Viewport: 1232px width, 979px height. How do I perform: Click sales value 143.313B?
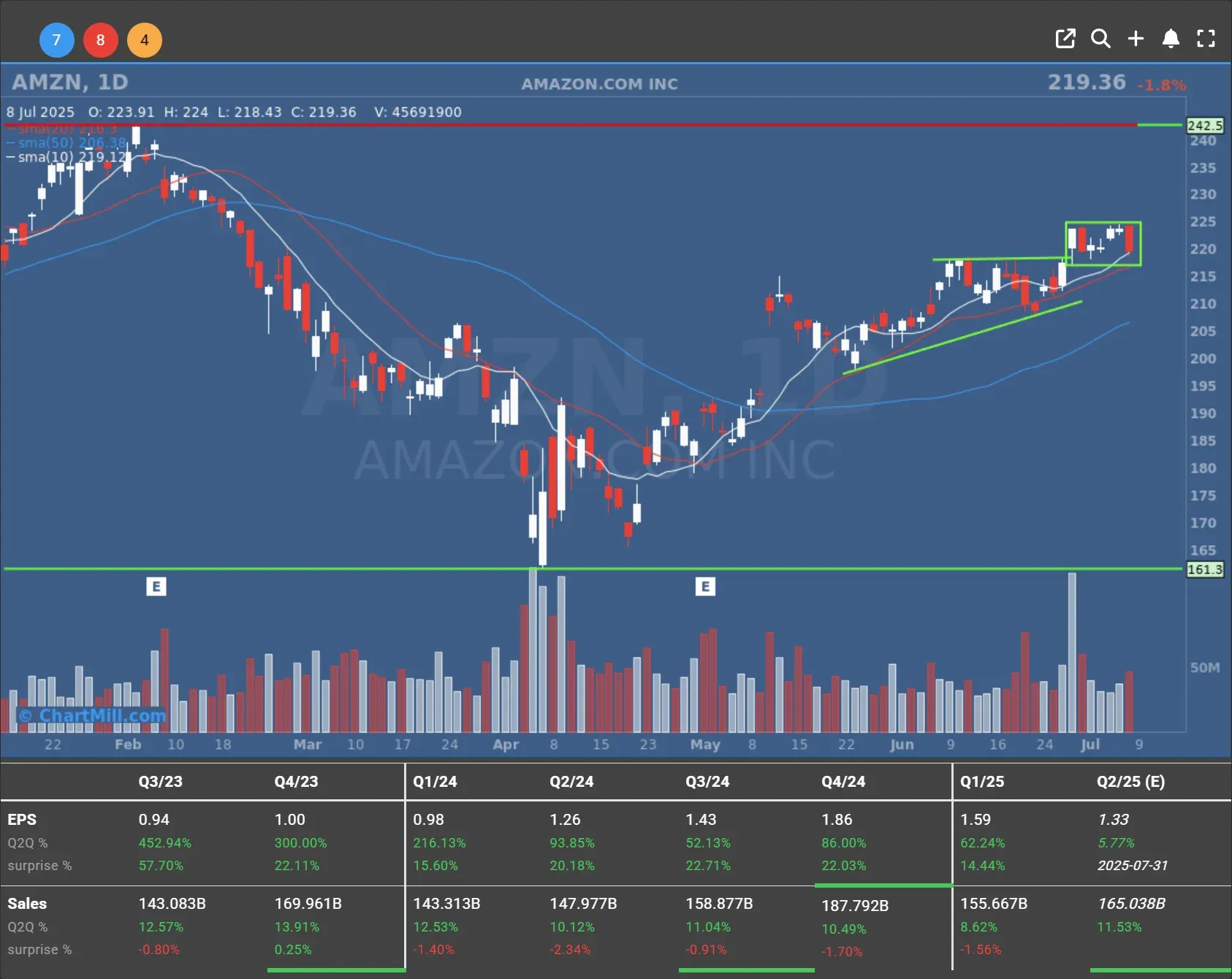[446, 904]
